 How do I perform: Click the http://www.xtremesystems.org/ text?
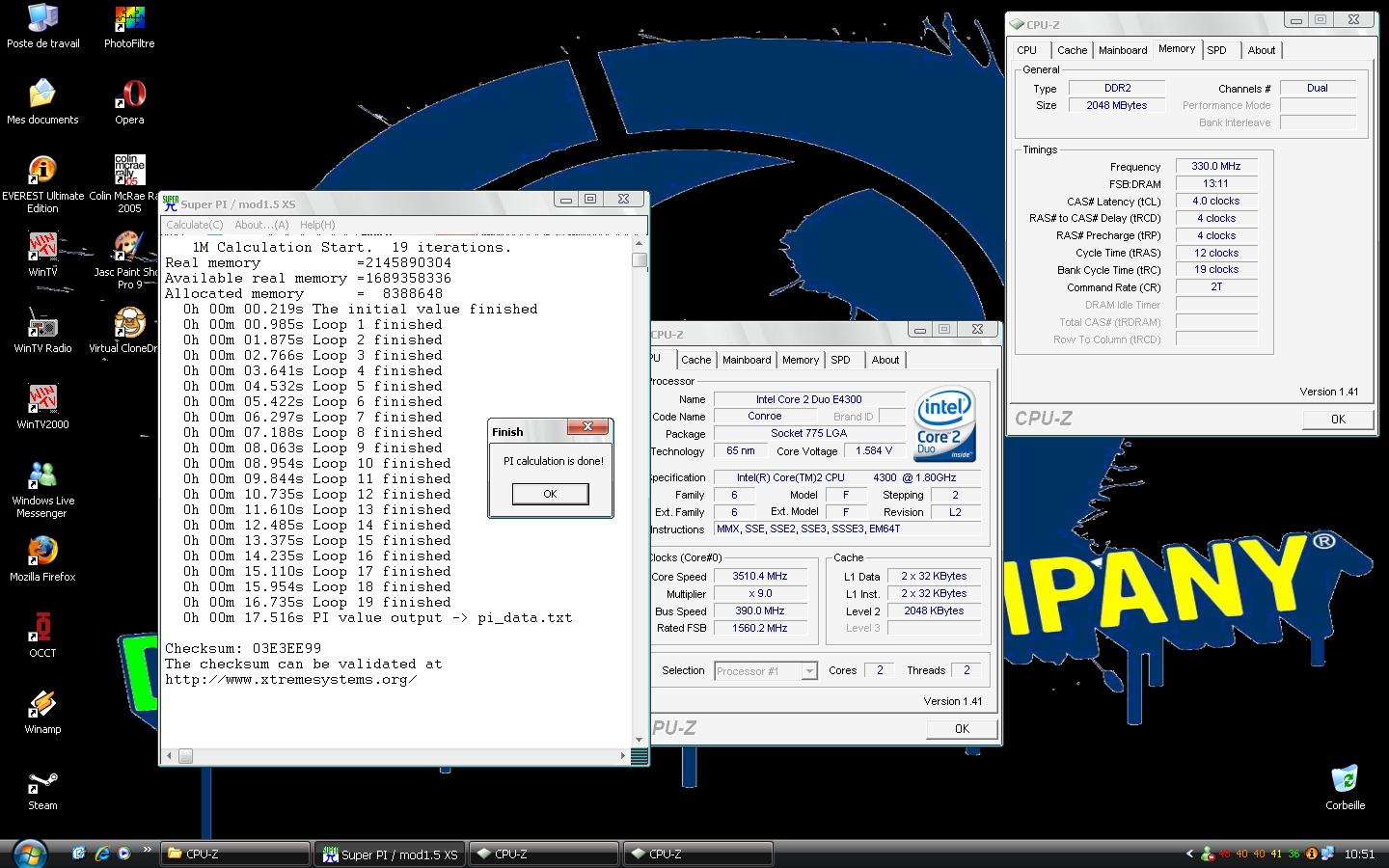291,679
